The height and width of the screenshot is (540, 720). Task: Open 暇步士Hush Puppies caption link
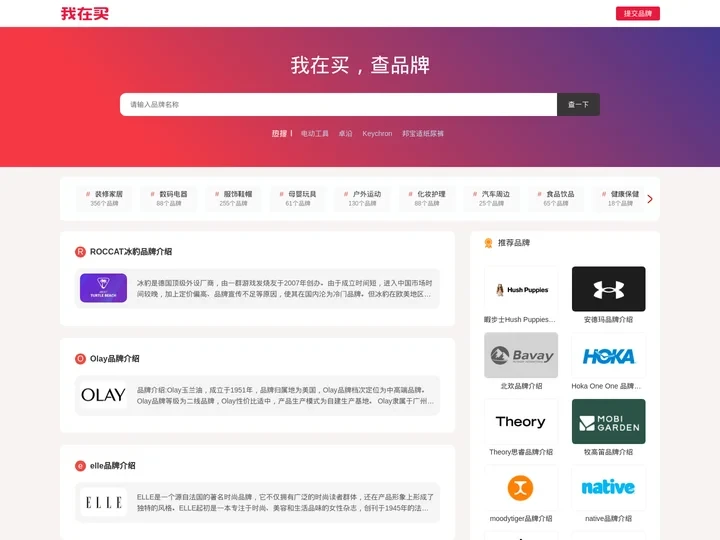[x=519, y=320]
